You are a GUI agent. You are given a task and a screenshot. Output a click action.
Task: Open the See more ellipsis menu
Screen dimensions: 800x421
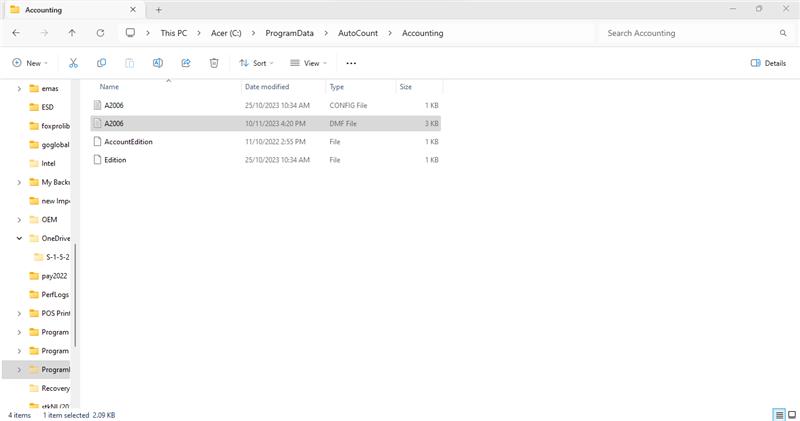coord(351,63)
